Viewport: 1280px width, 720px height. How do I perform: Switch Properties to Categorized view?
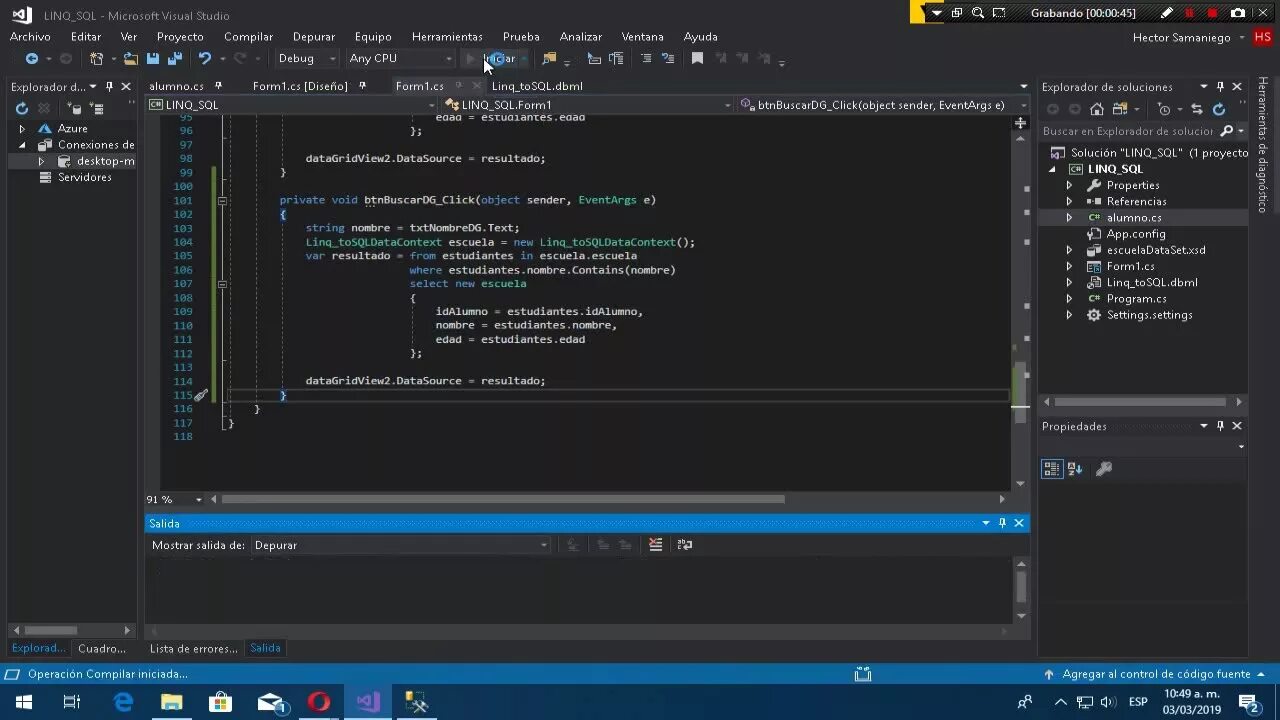(x=1052, y=469)
